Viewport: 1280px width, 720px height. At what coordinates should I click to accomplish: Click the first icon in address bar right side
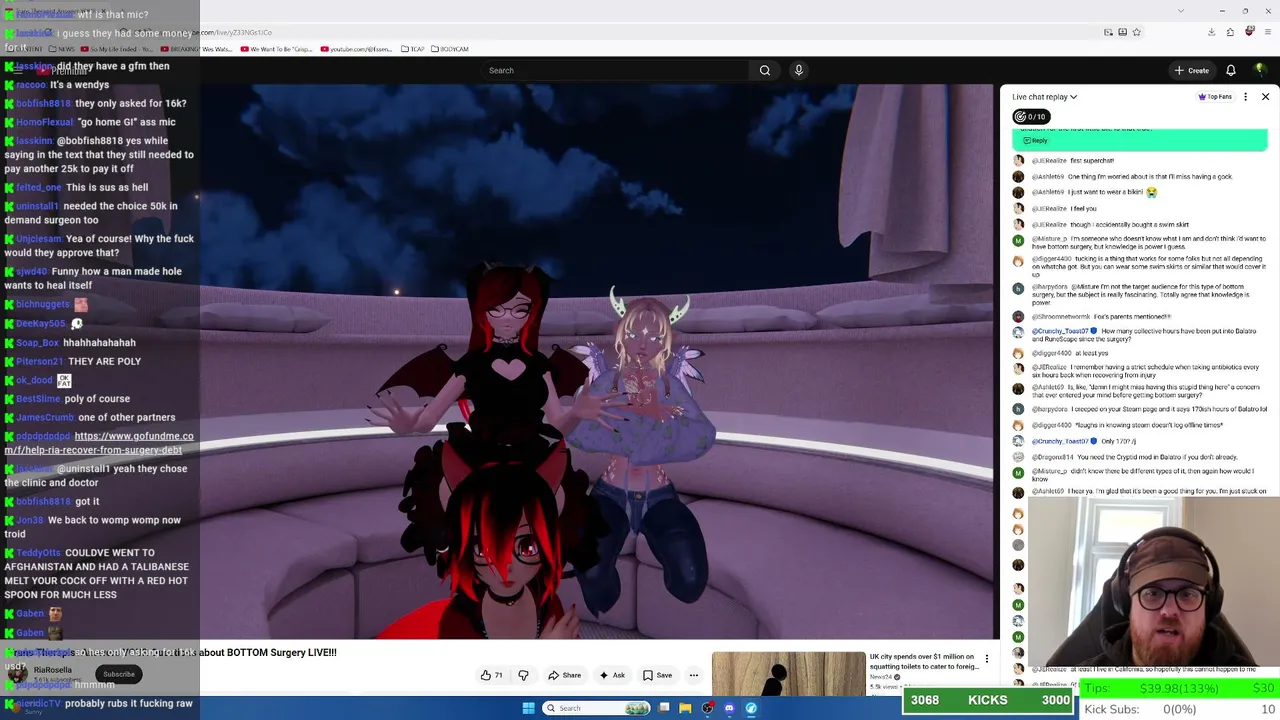pyautogui.click(x=1108, y=32)
